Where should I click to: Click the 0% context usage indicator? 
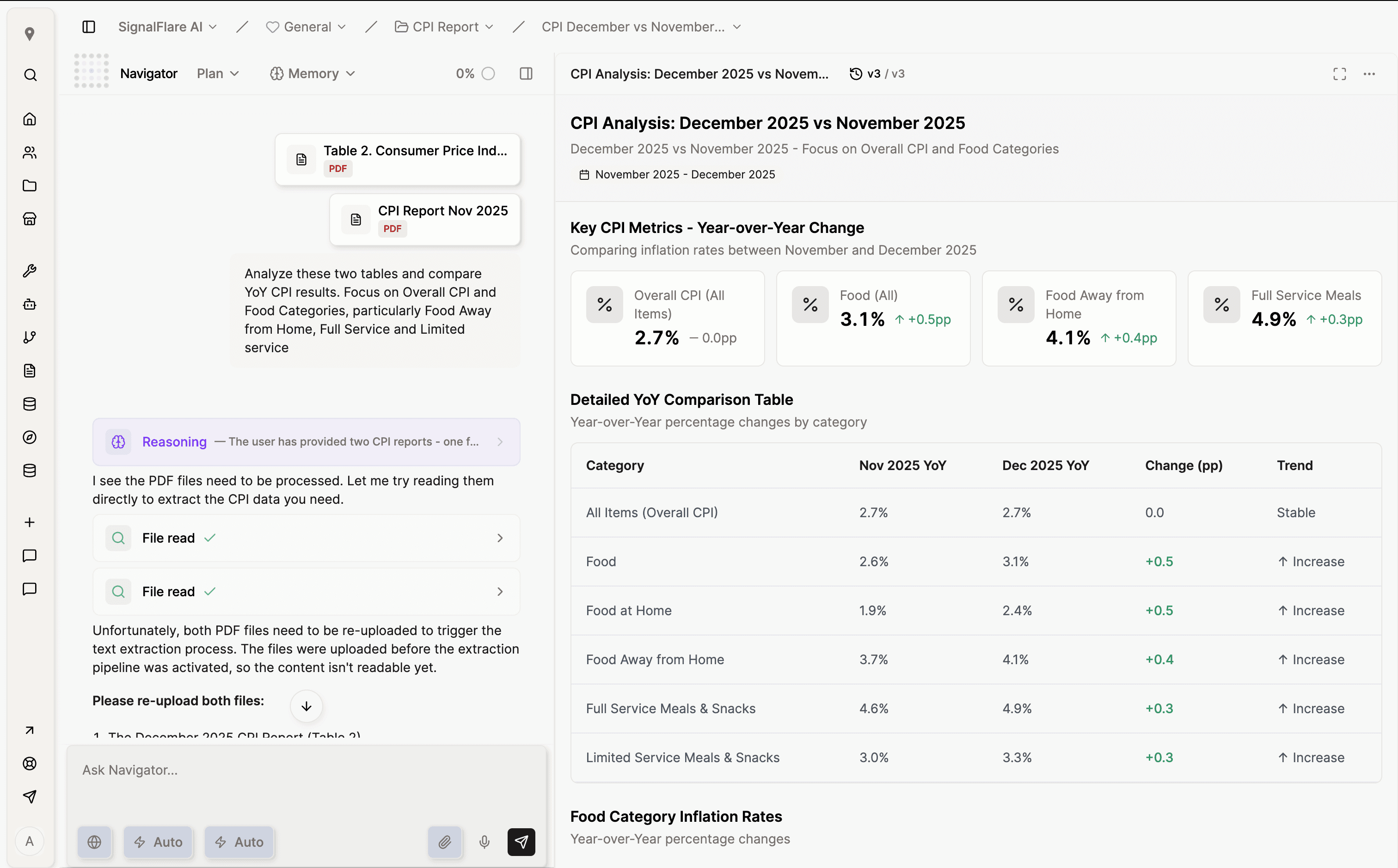(475, 74)
